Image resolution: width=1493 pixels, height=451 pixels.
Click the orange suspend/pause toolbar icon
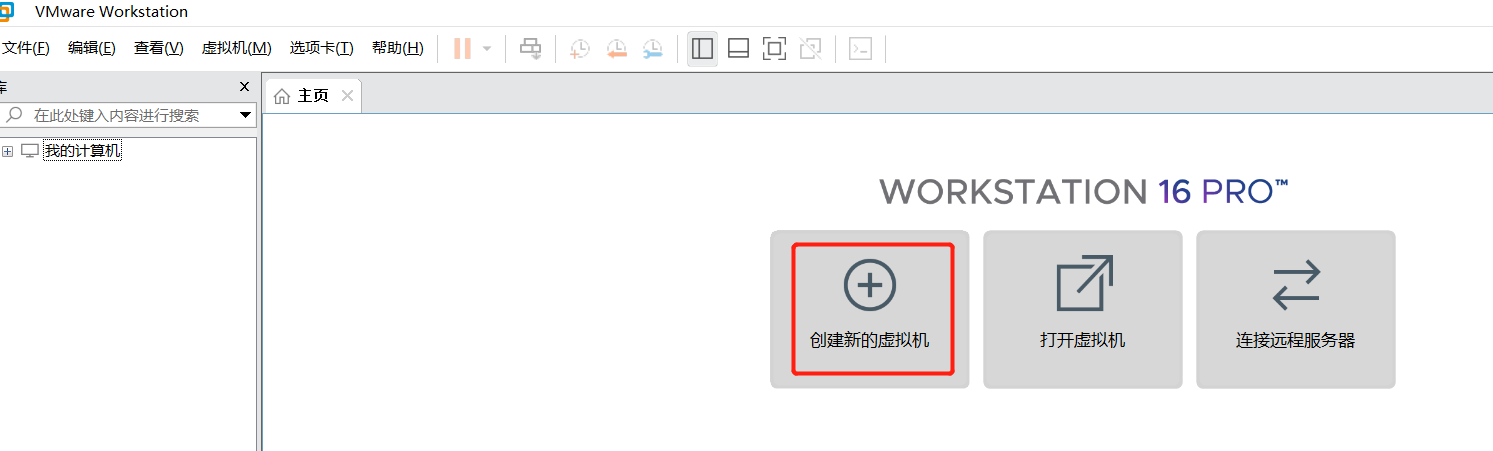tap(462, 48)
